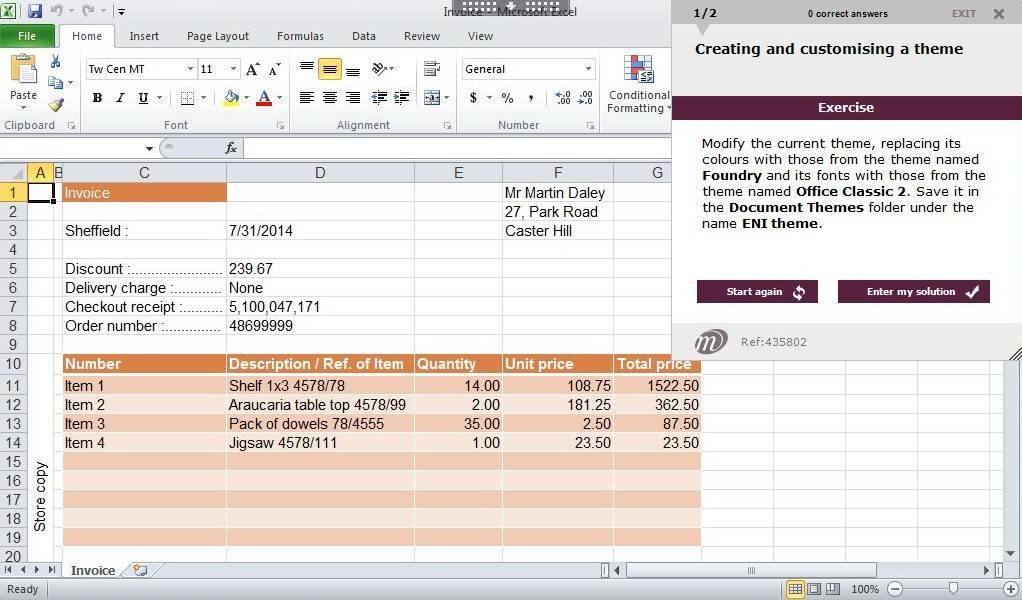Save the workbook with the floppy icon

35,11
